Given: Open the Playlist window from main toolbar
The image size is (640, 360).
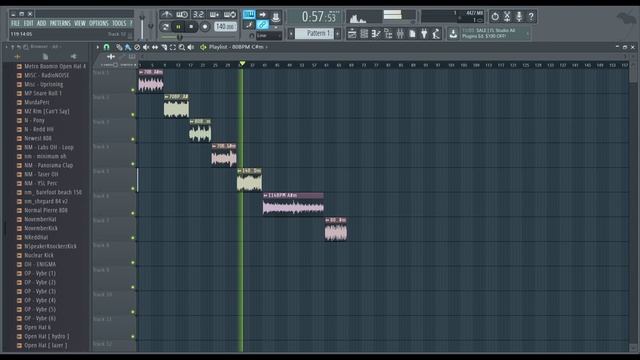Looking at the screenshot, I should click(x=352, y=34).
